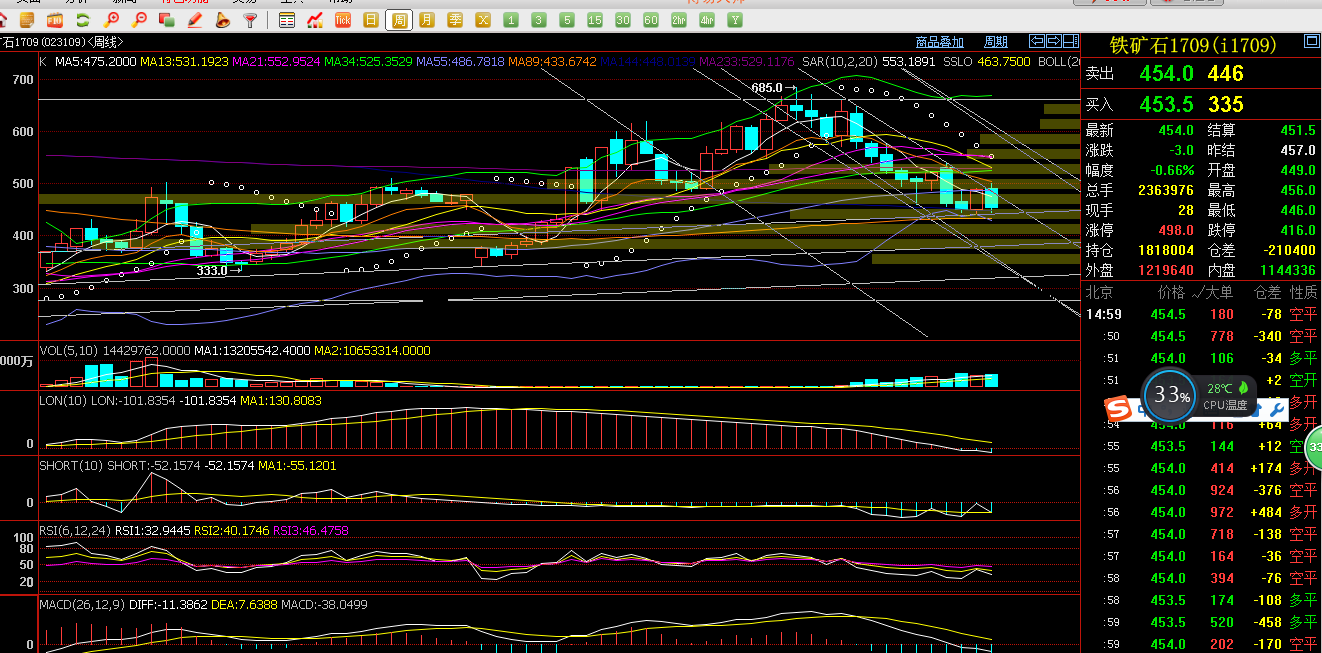Image resolution: width=1322 pixels, height=653 pixels.
Task: Click the 持仓 1818004 open interest value
Action: [1166, 250]
